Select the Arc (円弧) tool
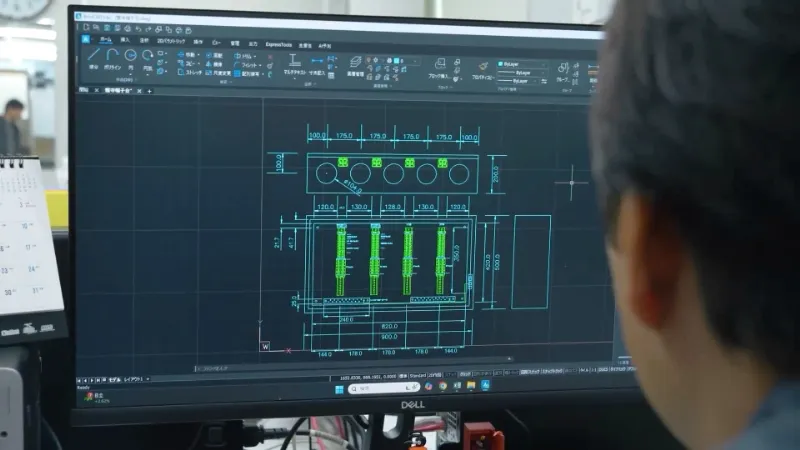This screenshot has height=450, width=800. tap(147, 55)
